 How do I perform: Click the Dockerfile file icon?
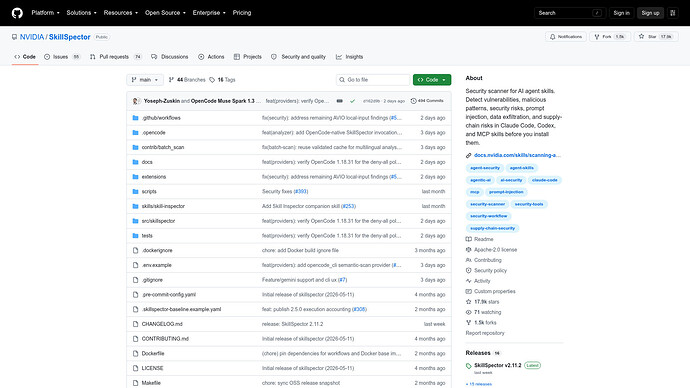point(136,353)
